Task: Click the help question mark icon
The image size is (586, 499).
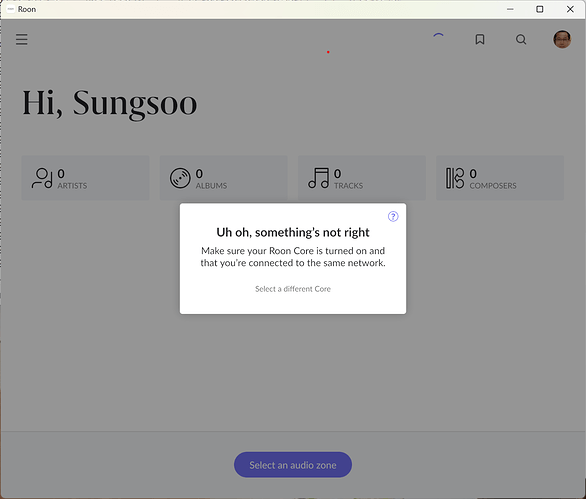Action: click(393, 216)
